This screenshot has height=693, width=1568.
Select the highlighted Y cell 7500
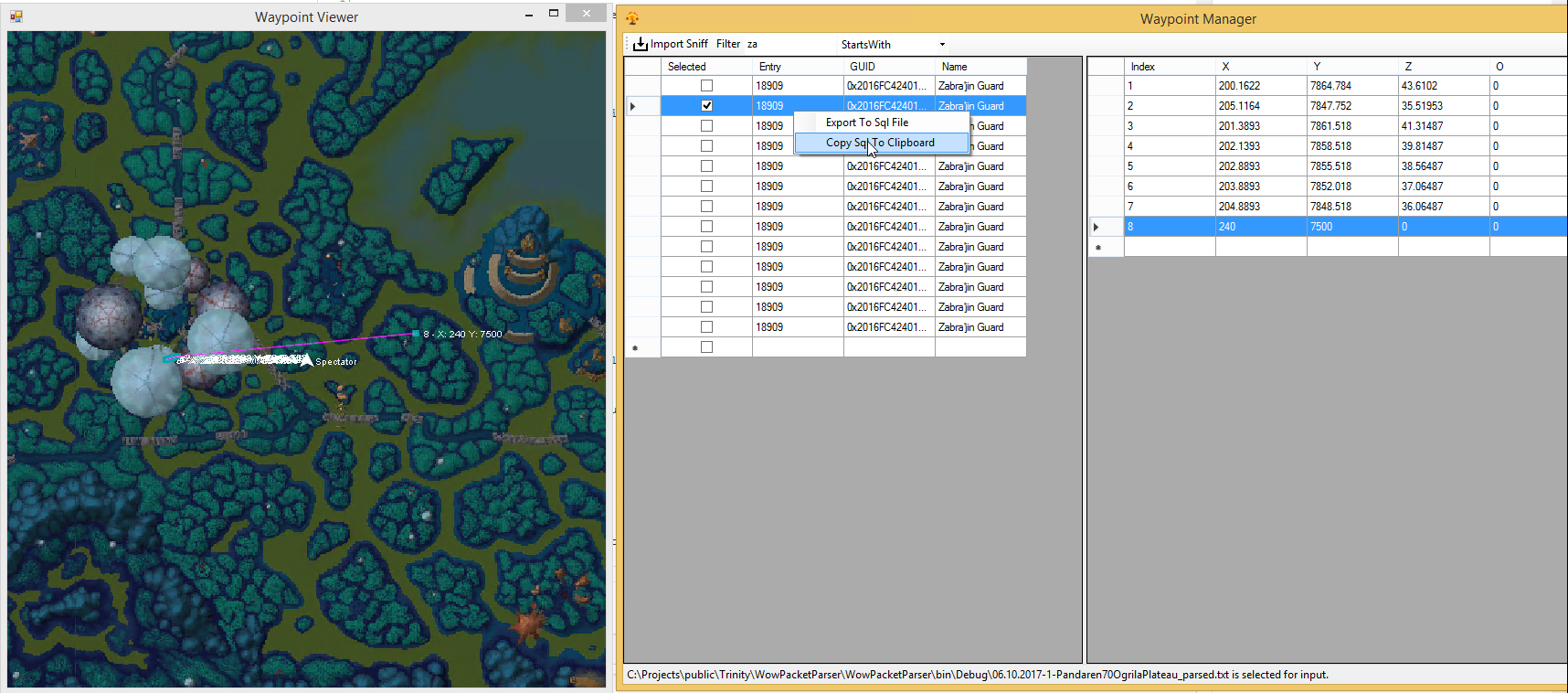[1352, 227]
